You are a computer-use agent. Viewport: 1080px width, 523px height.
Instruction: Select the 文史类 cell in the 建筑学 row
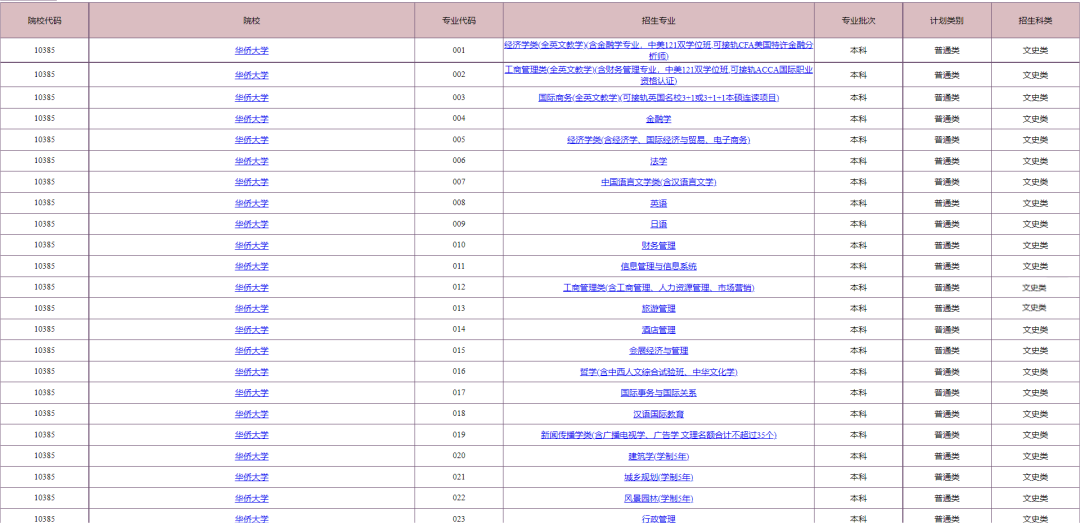(x=1035, y=456)
